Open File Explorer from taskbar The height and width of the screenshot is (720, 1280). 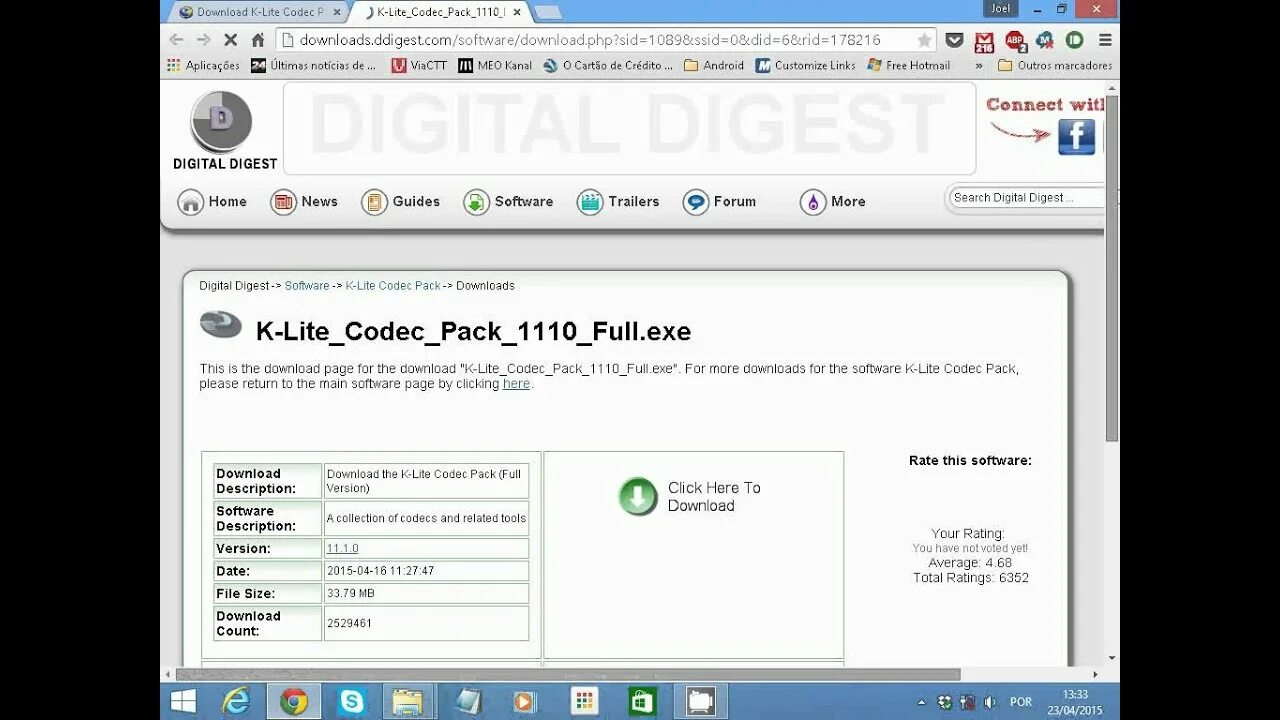409,702
